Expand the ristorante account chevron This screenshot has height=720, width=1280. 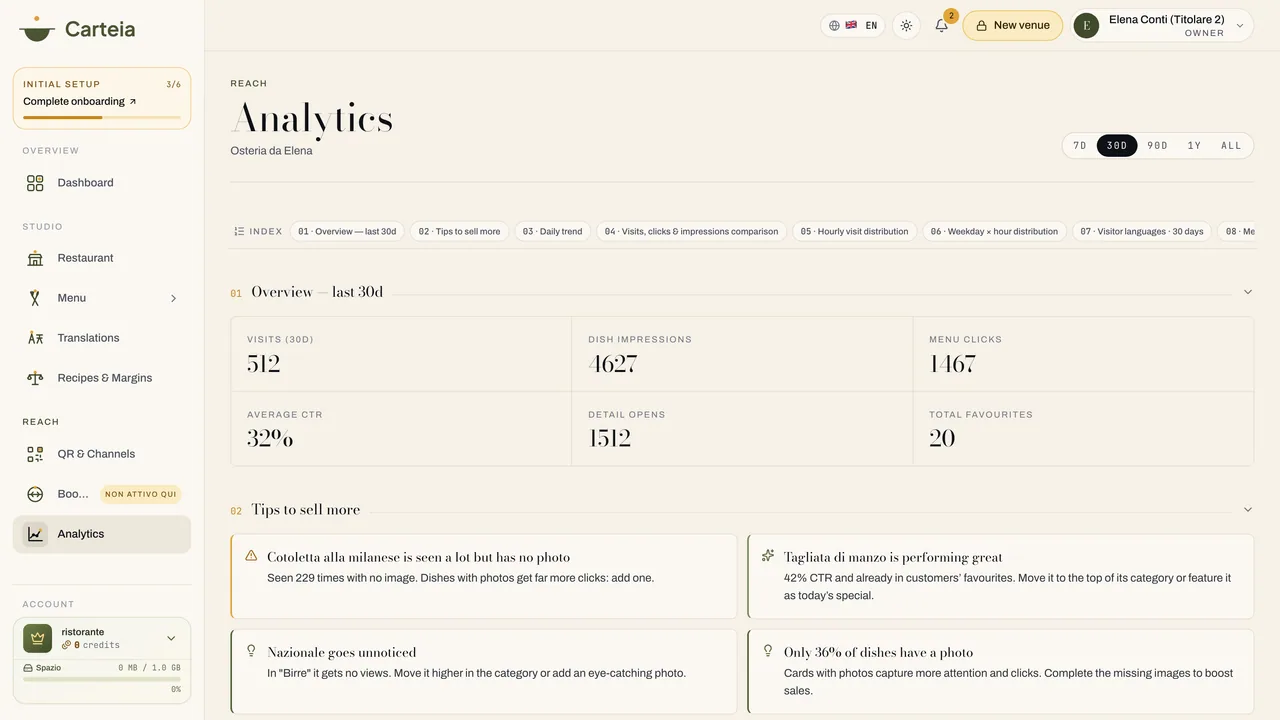171,638
